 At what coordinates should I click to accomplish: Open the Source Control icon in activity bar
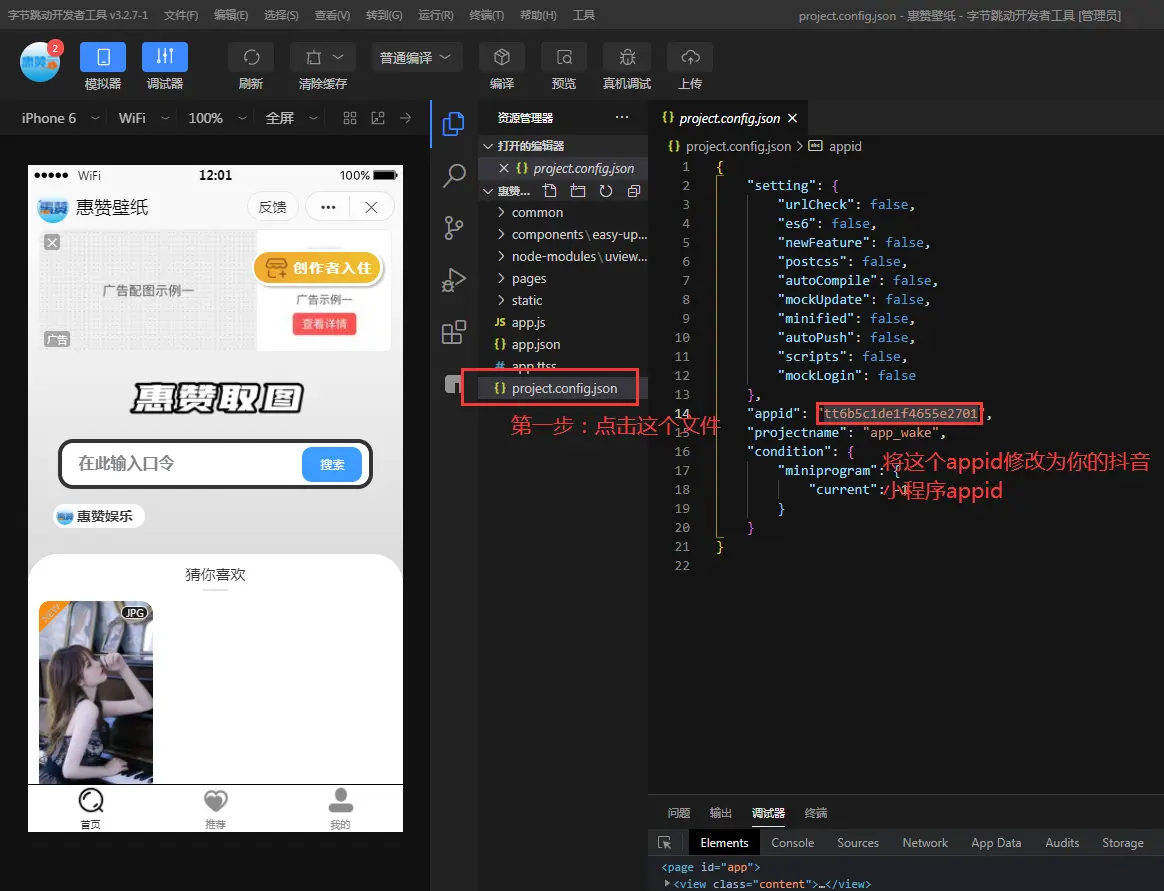click(454, 228)
